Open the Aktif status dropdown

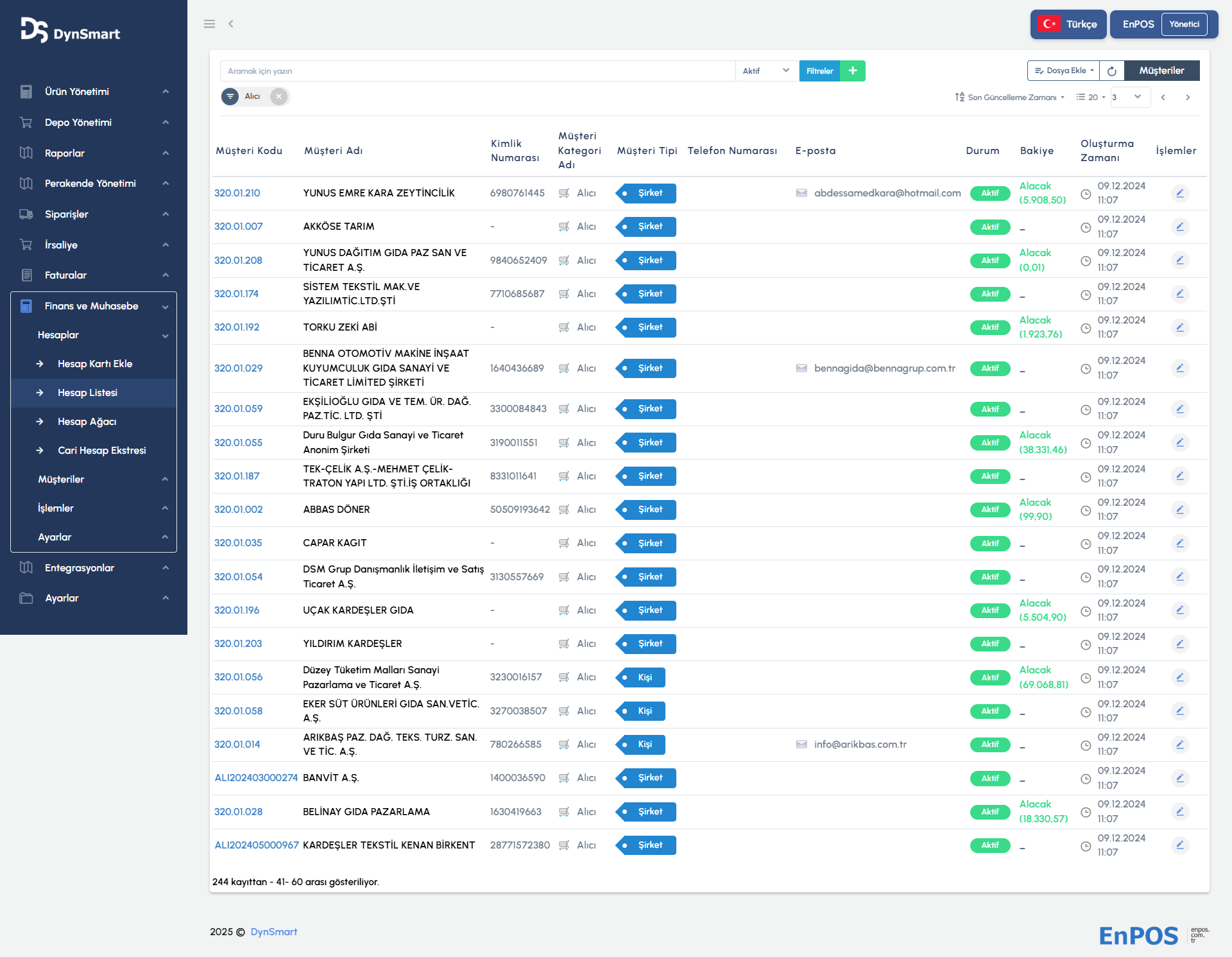click(x=766, y=71)
